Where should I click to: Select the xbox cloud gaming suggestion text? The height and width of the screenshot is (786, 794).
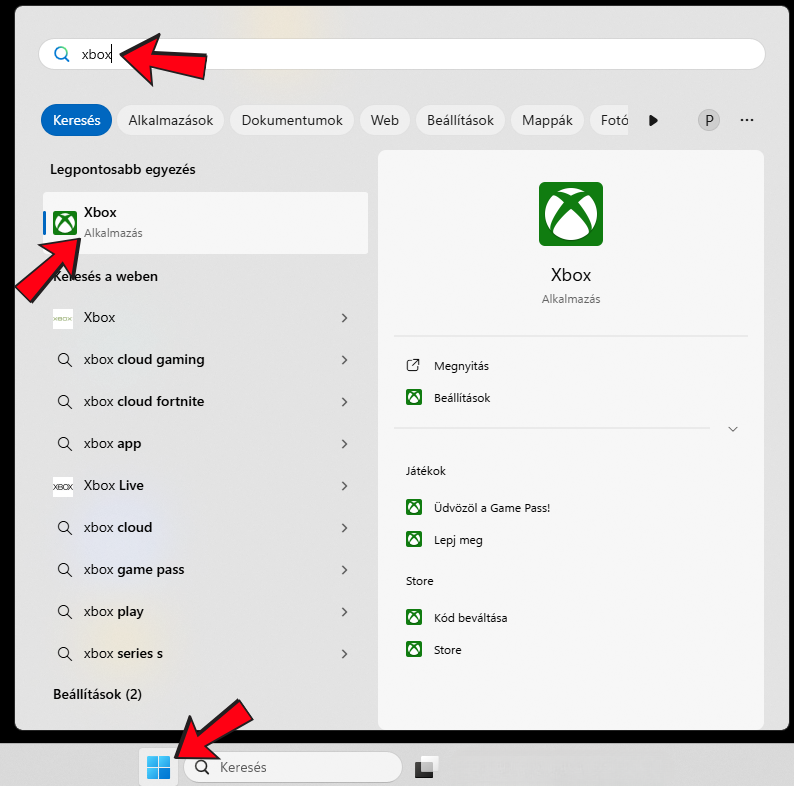[x=144, y=360]
